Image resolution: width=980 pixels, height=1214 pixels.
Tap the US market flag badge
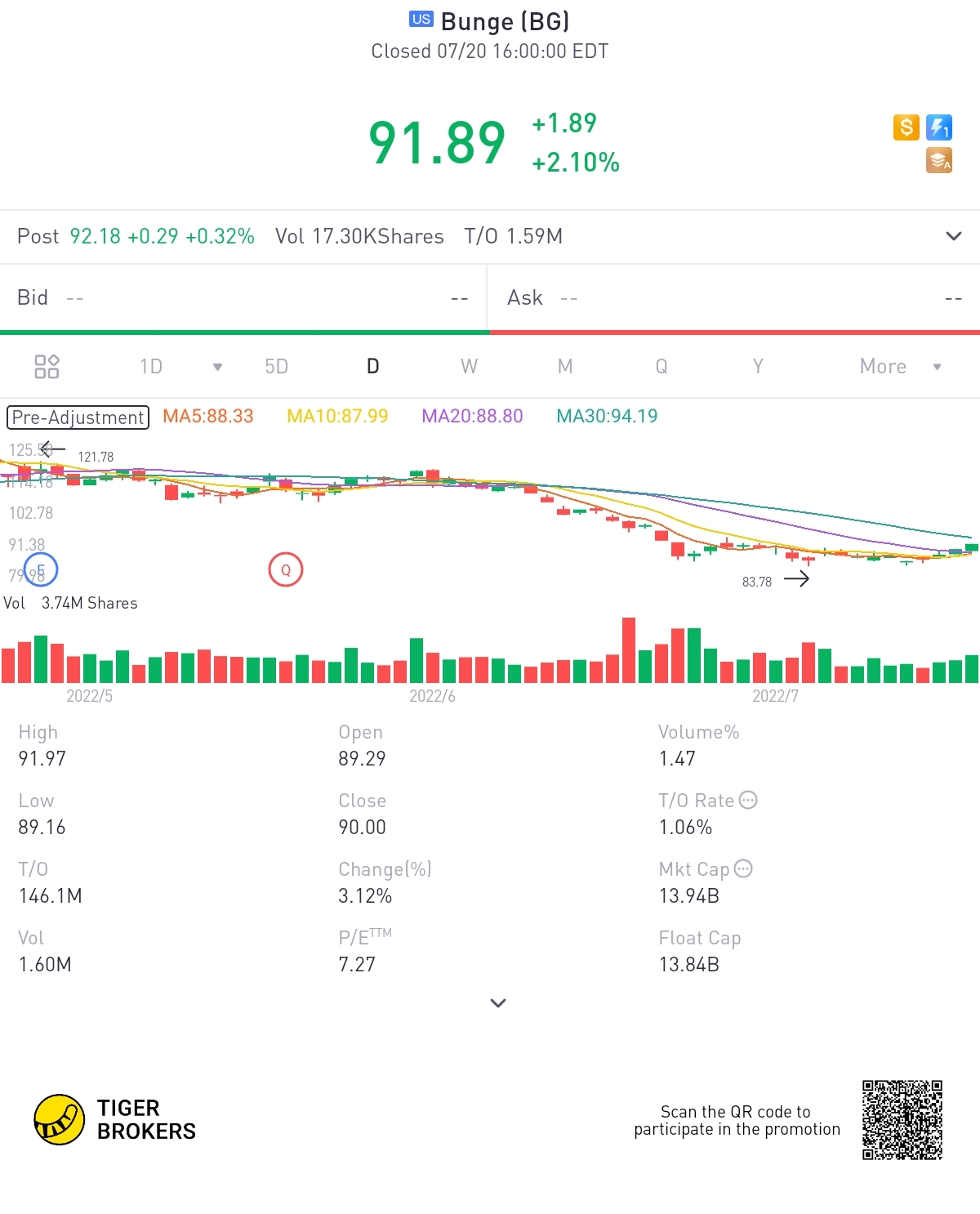pos(421,20)
